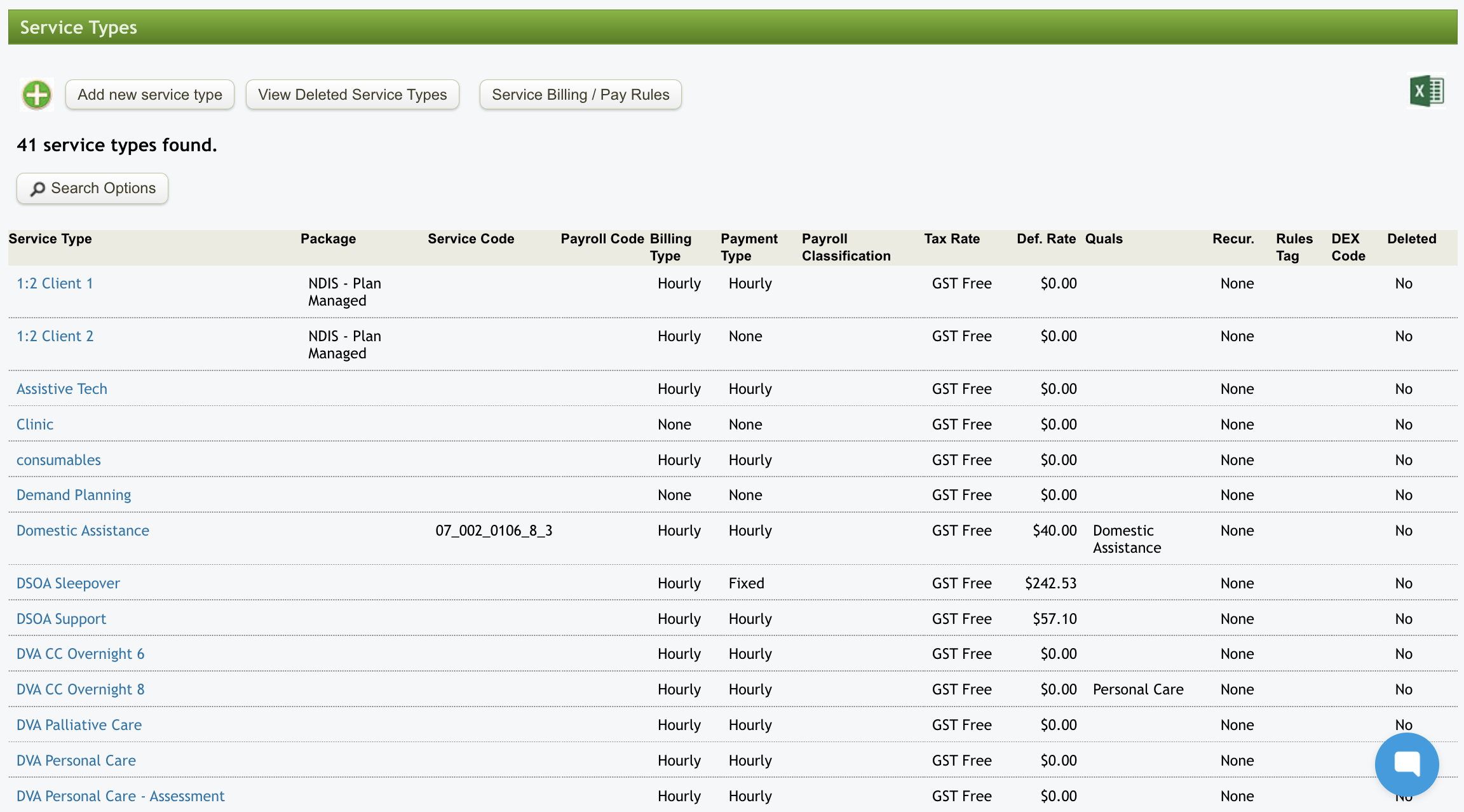Open the DVA CC Overnight 6 link

click(80, 654)
